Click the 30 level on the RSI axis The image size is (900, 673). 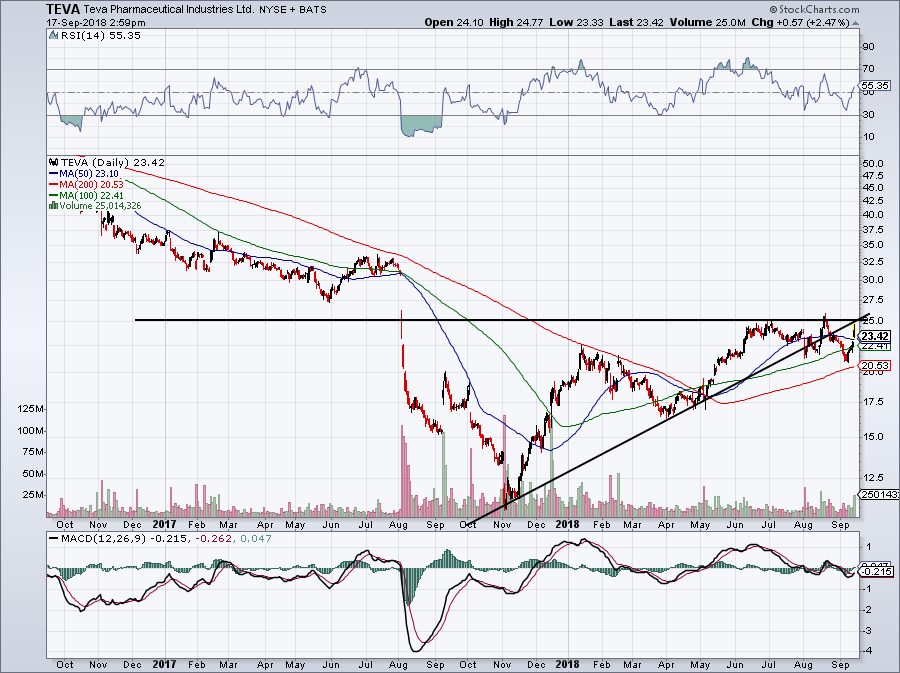coord(868,115)
